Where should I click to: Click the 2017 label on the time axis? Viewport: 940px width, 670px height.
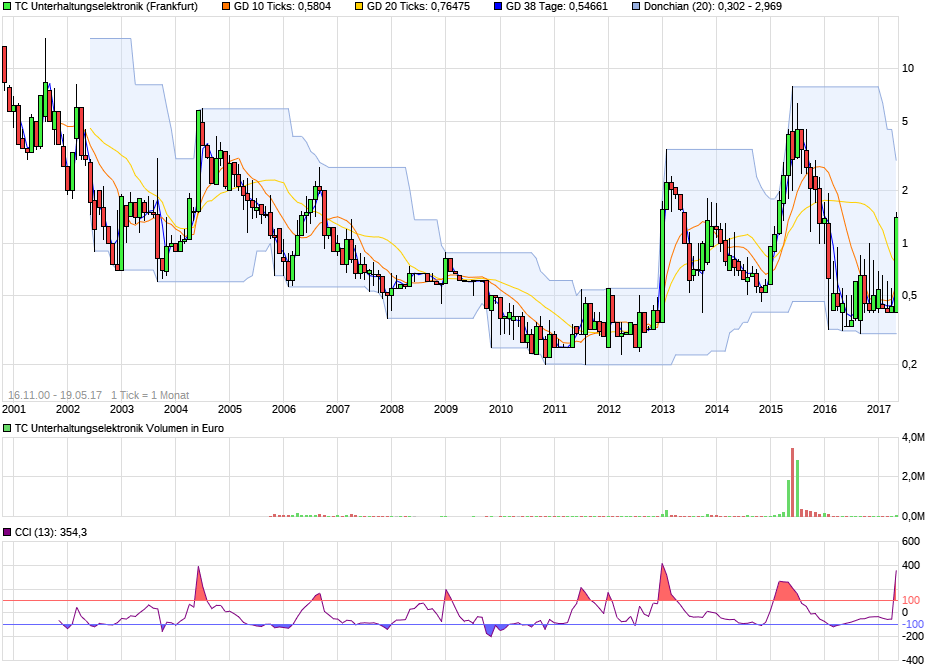click(879, 409)
